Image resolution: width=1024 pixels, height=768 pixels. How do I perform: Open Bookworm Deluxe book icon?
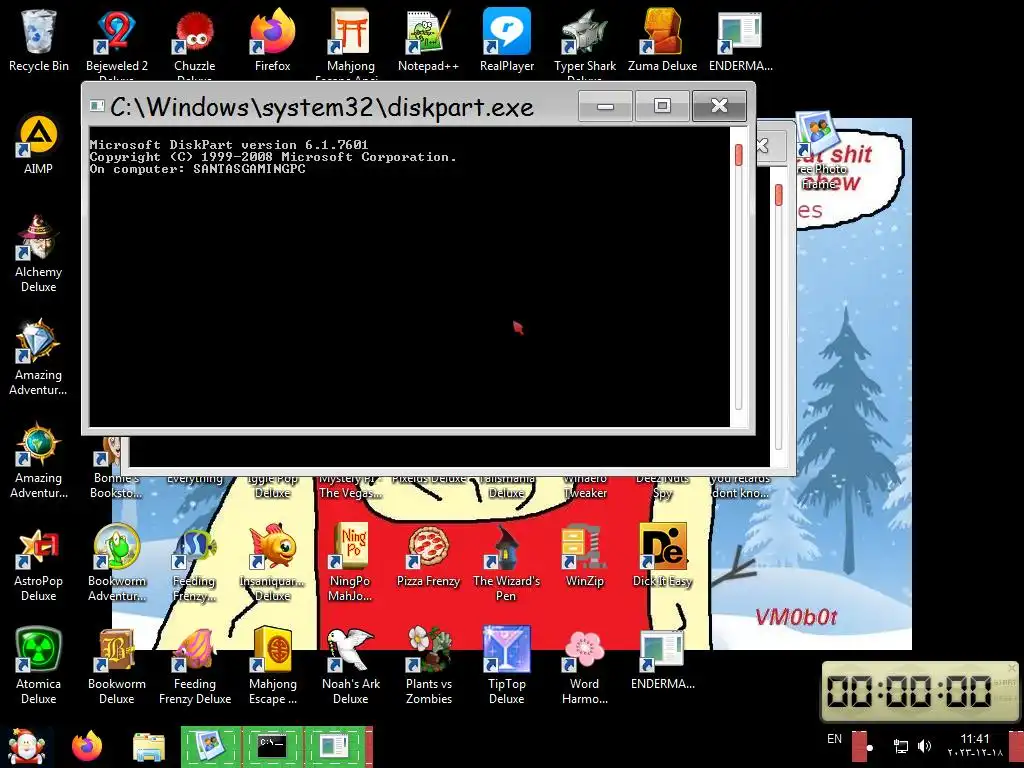(x=116, y=666)
